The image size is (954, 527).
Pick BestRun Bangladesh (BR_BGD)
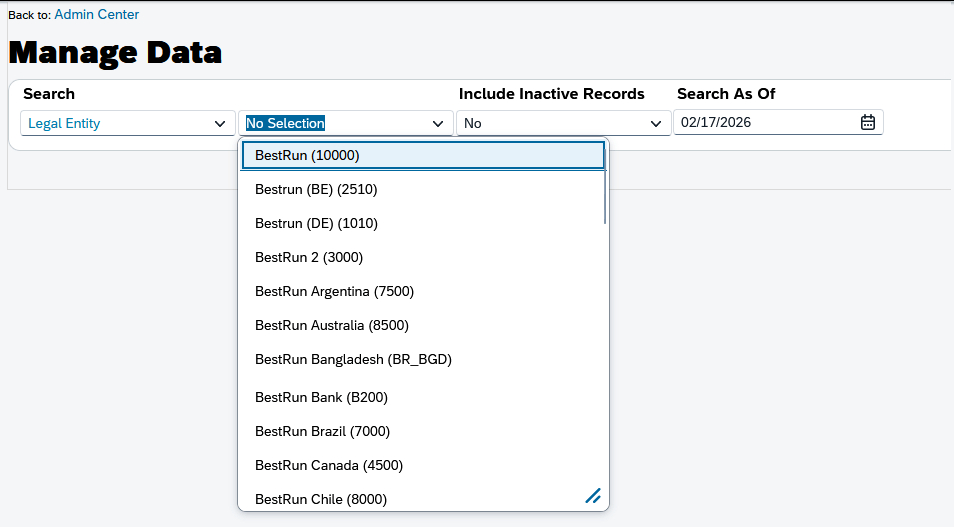[x=423, y=360]
